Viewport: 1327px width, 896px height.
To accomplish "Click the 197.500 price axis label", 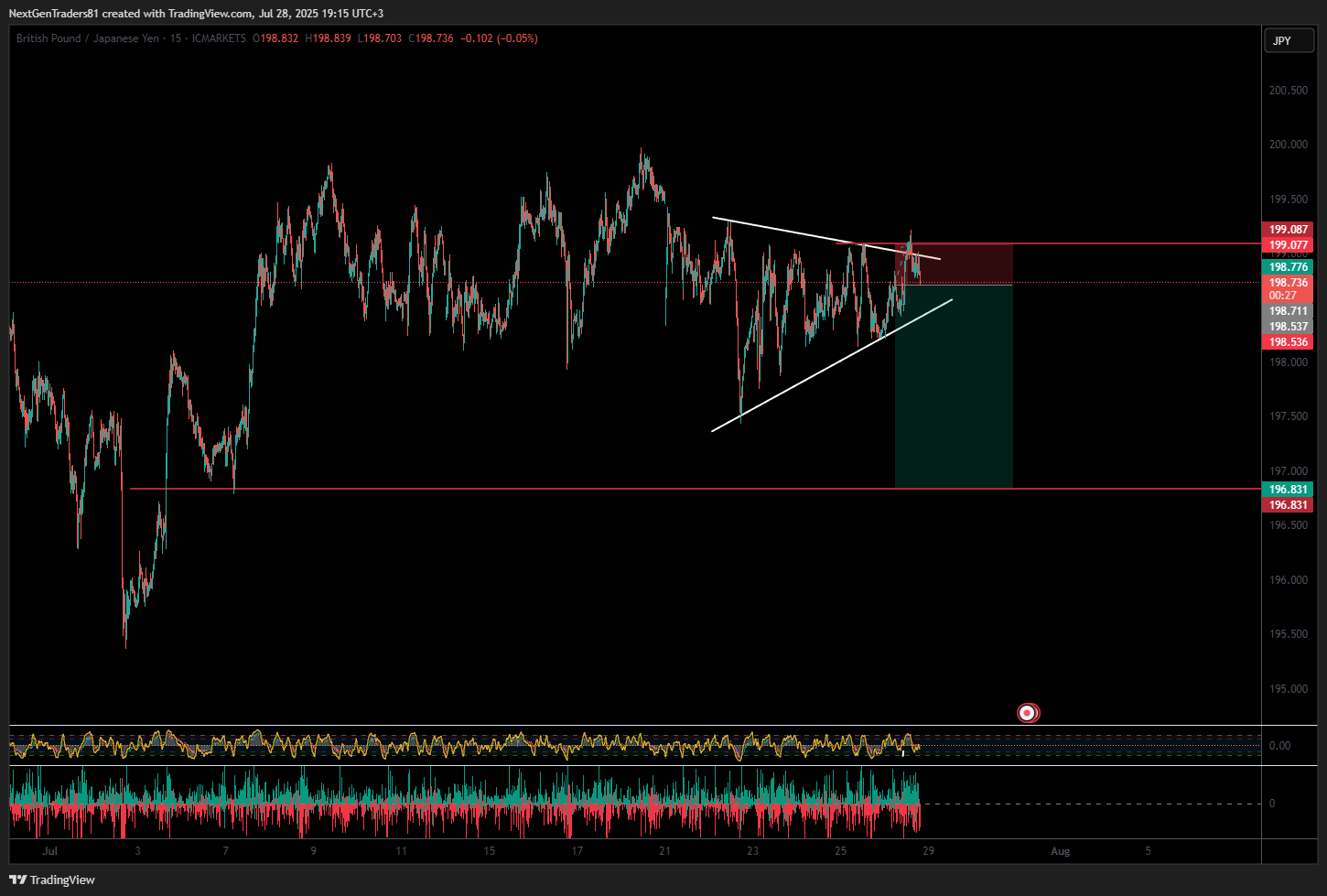I will 1288,416.
